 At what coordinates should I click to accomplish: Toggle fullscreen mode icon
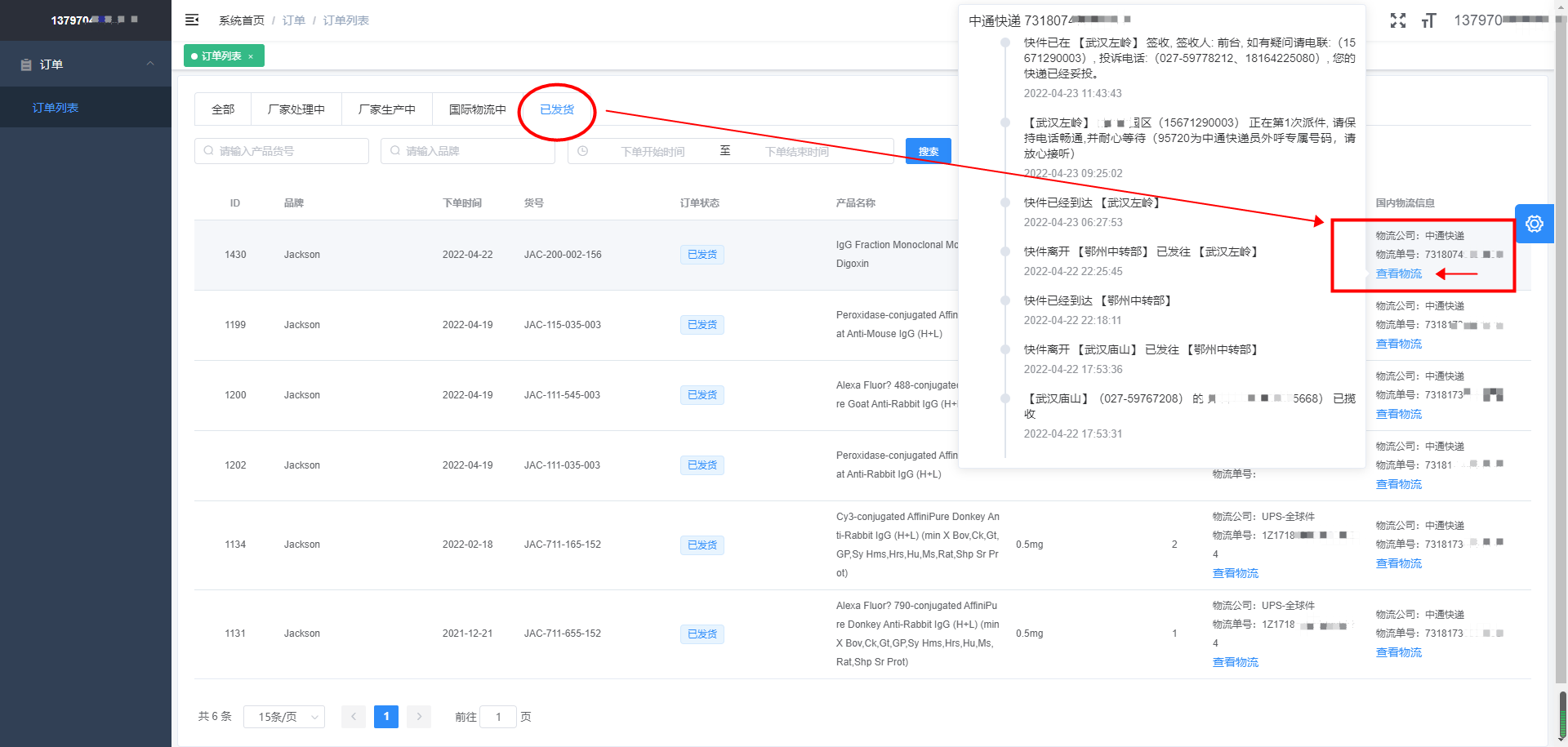coord(1397,20)
